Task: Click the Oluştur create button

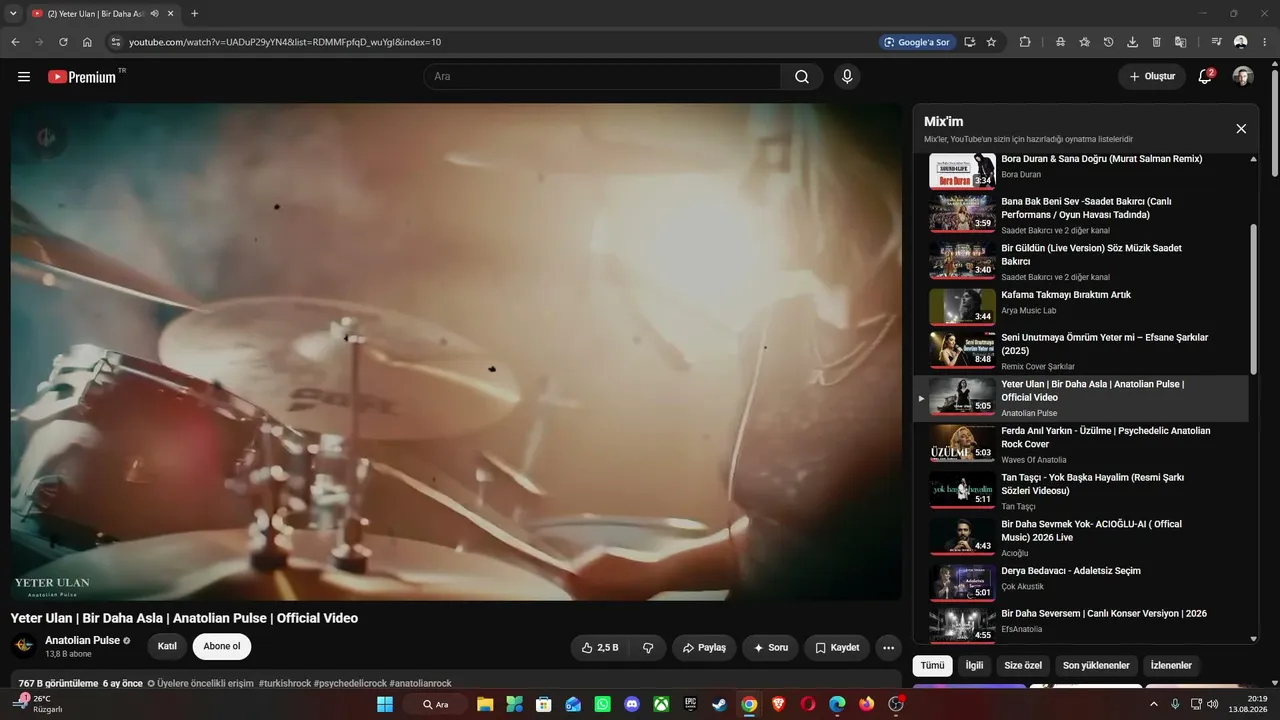Action: (x=1152, y=77)
